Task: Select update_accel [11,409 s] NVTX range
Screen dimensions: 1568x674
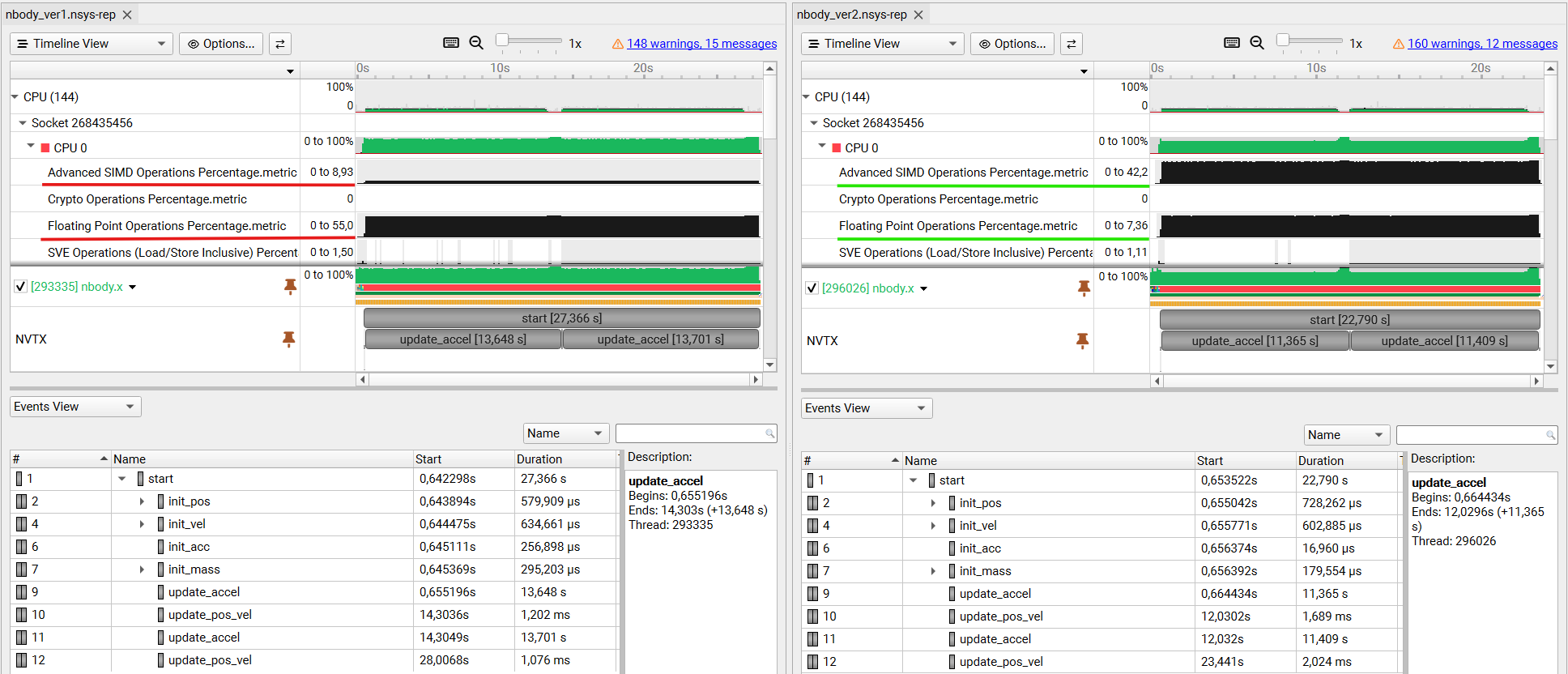Action: point(1445,341)
